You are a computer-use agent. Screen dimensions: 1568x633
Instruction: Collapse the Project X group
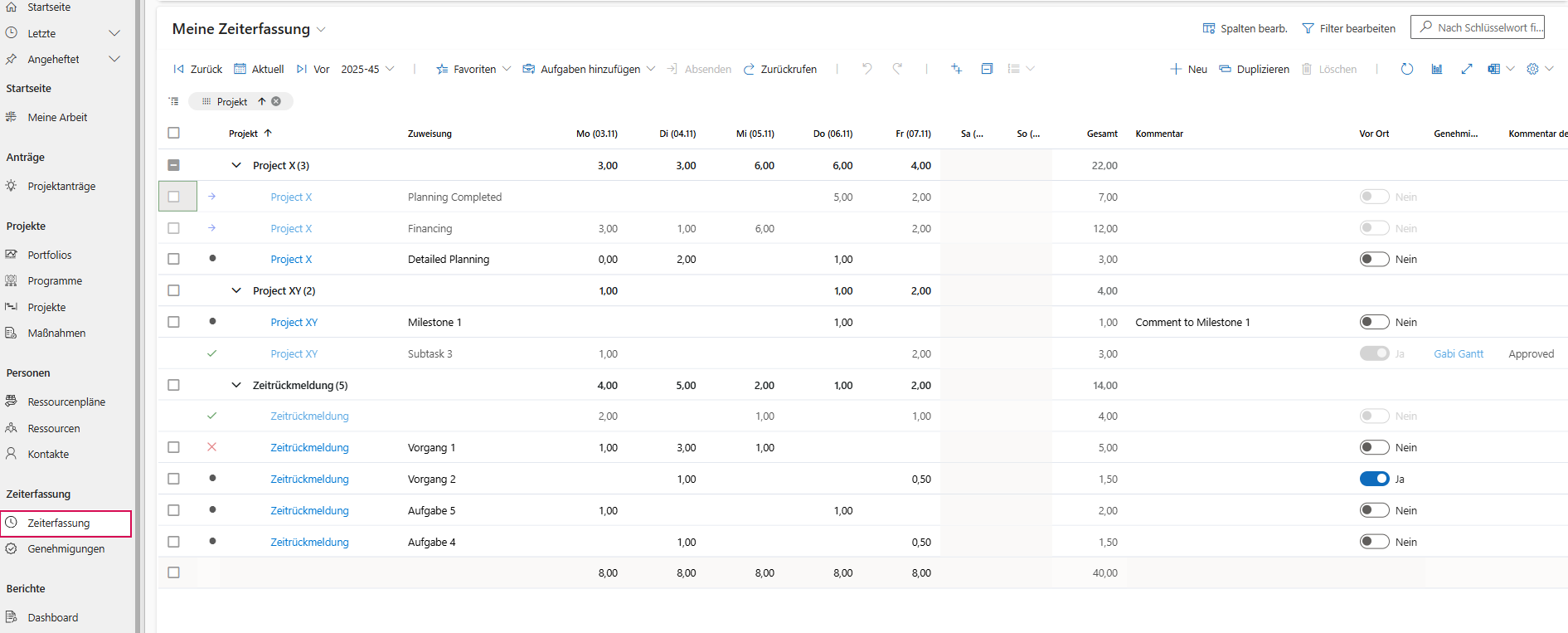236,165
